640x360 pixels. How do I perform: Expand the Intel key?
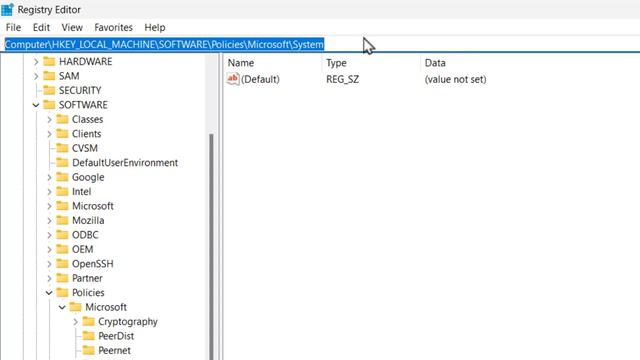click(x=49, y=191)
